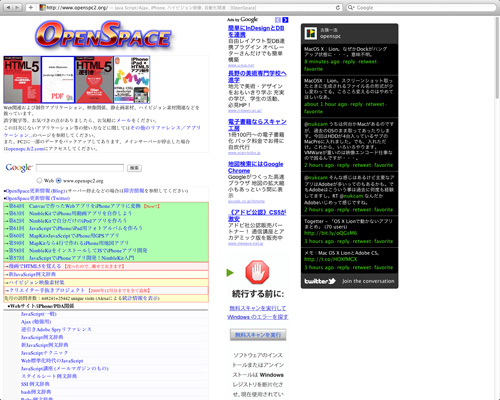This screenshot has width=500, height=400.
Task: Open JavaScript(一般) list link
Action: 39,314
